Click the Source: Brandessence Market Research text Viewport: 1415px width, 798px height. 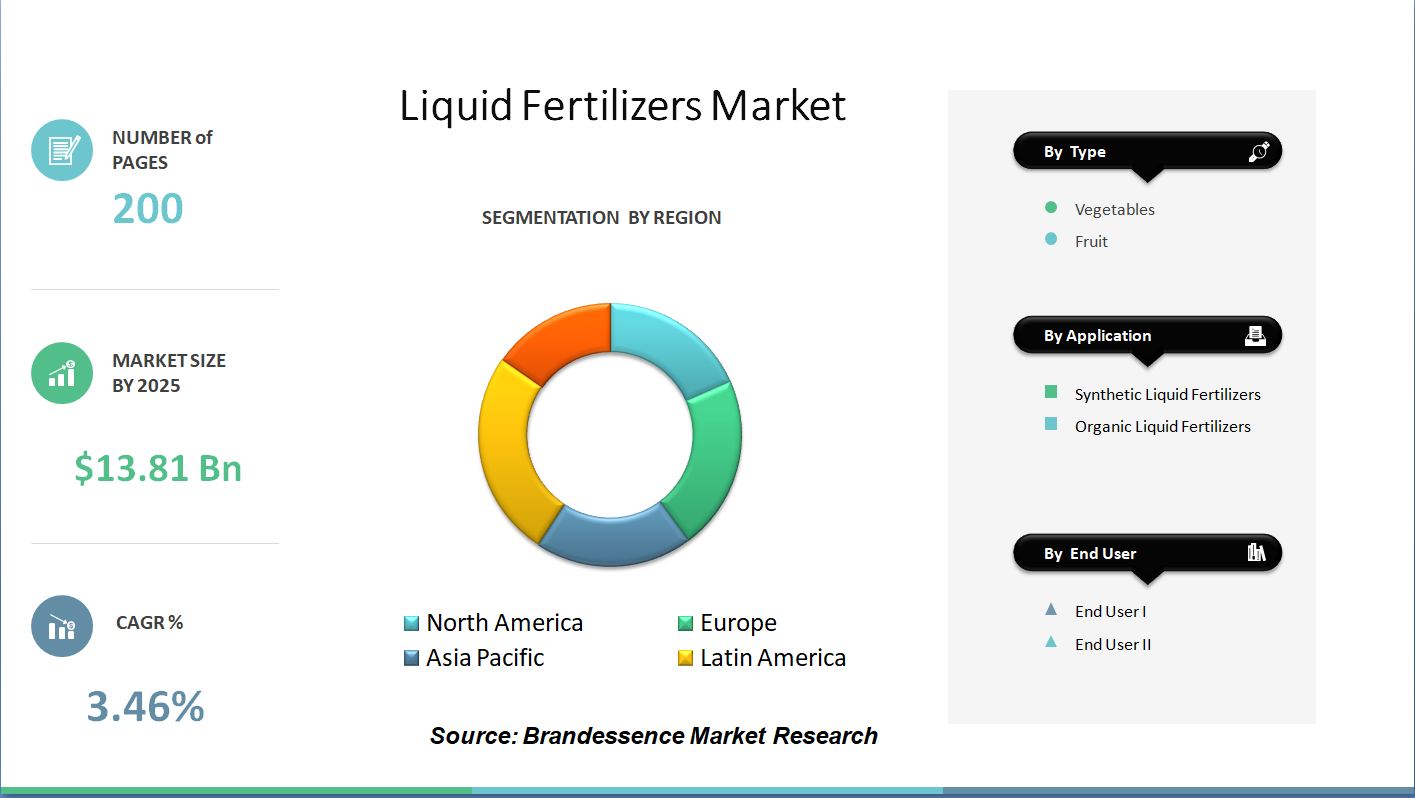[654, 736]
